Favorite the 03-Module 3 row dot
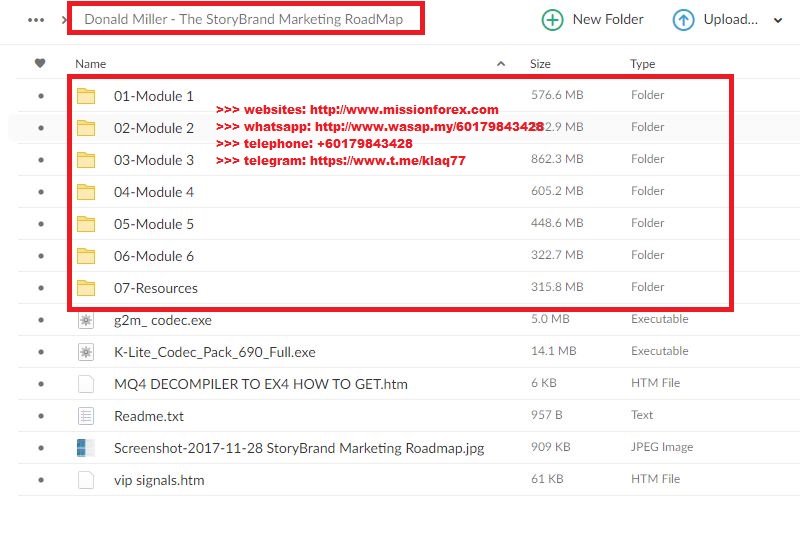Screen dimensions: 800x558 click(41, 160)
